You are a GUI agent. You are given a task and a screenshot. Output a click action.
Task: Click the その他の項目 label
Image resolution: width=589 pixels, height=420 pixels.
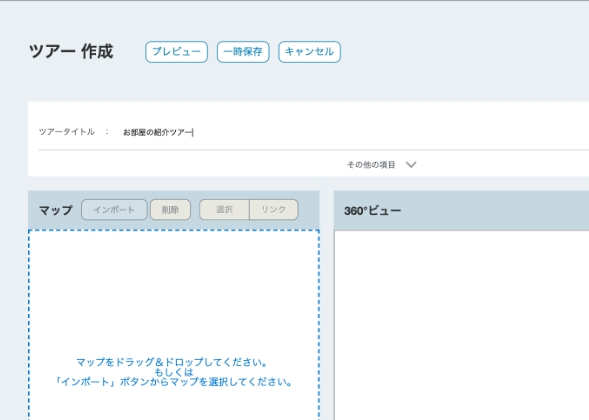[x=371, y=165]
